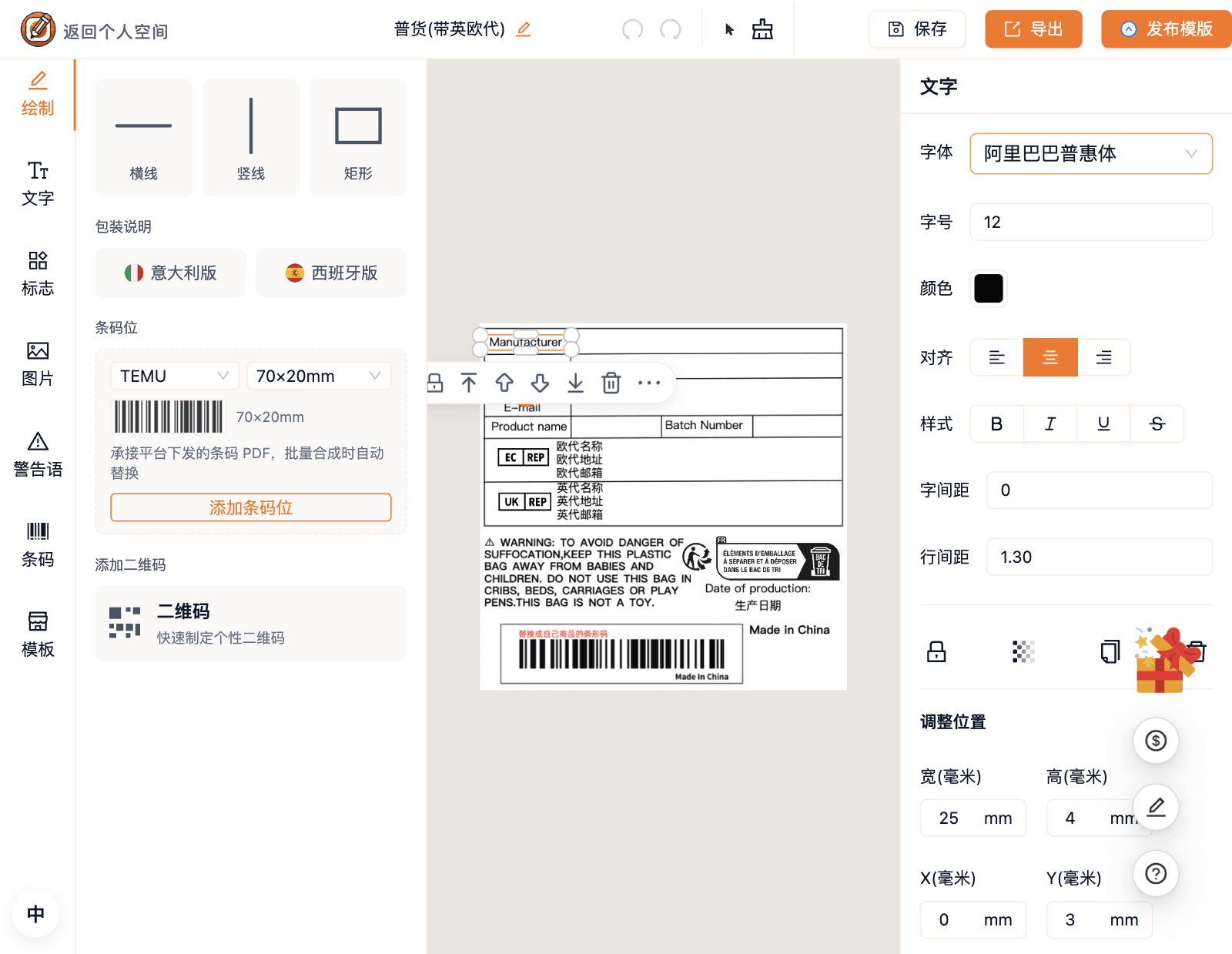Select the pointer cursor tool

(729, 29)
